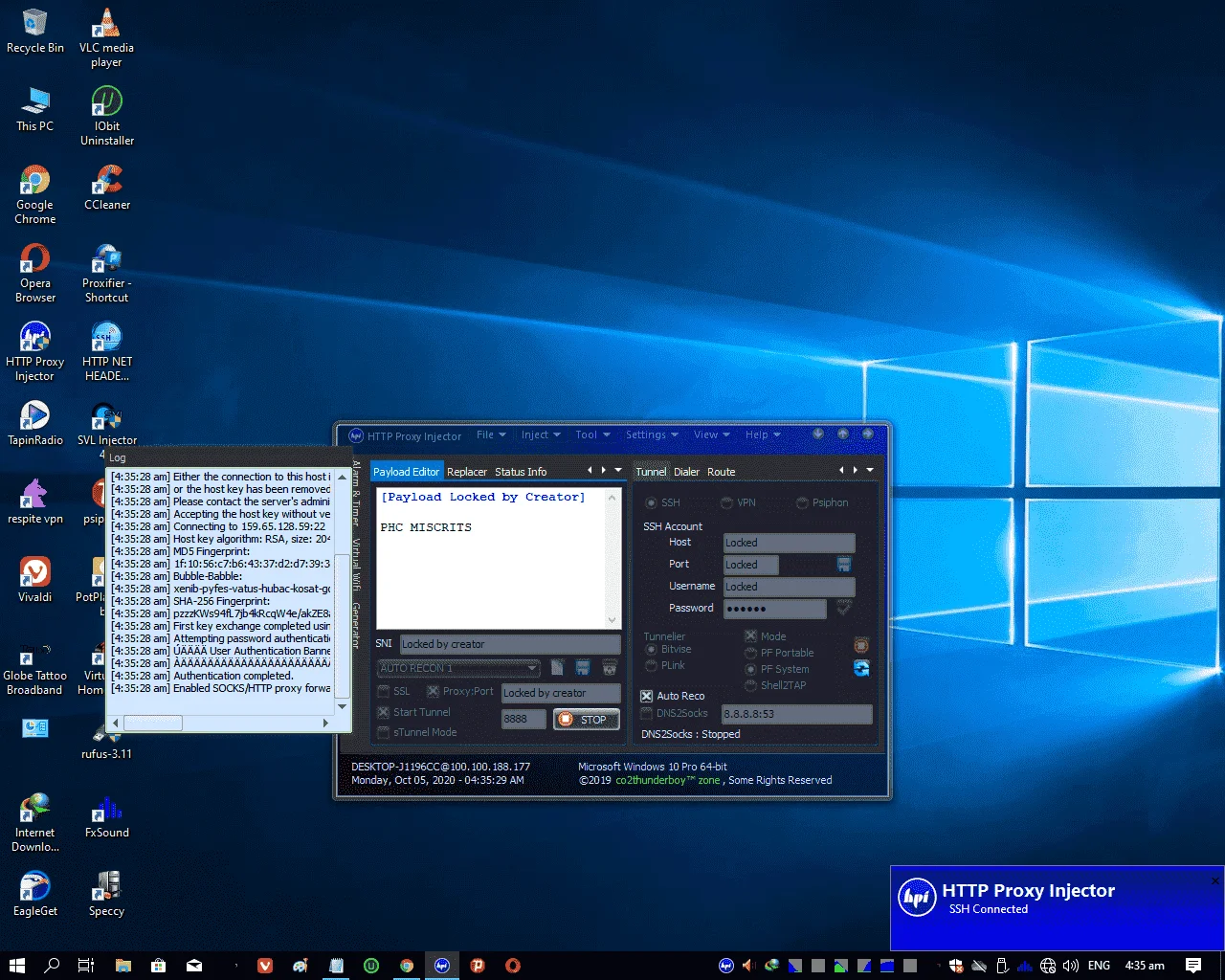This screenshot has width=1225, height=980.
Task: Toggle the SSL checkbox
Action: pyautogui.click(x=384, y=691)
